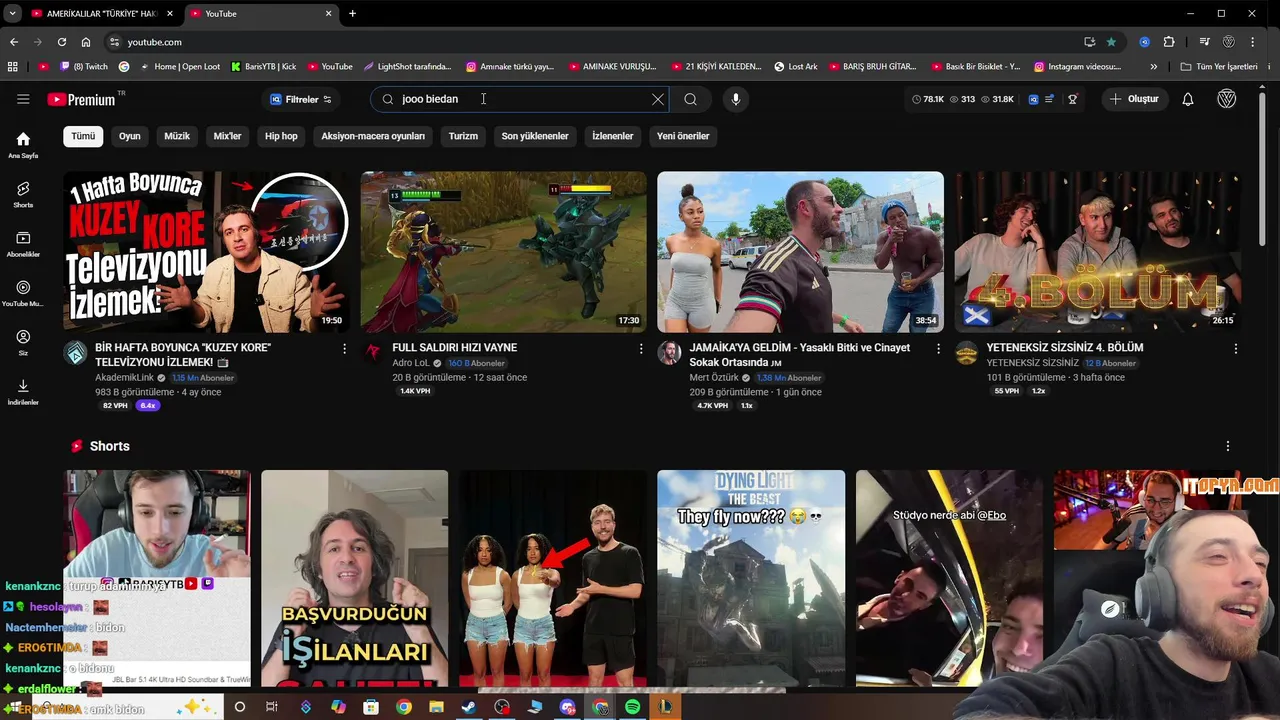Viewport: 1280px width, 720px height.
Task: Open the apps grid in bookmarks bar
Action: [12, 67]
